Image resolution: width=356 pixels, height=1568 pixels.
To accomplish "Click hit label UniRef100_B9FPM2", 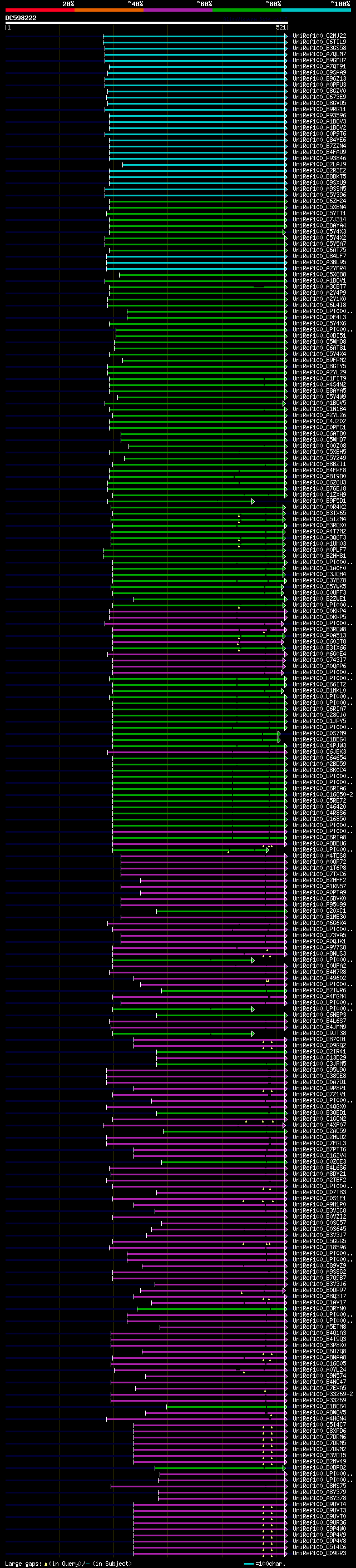I will pos(319,360).
